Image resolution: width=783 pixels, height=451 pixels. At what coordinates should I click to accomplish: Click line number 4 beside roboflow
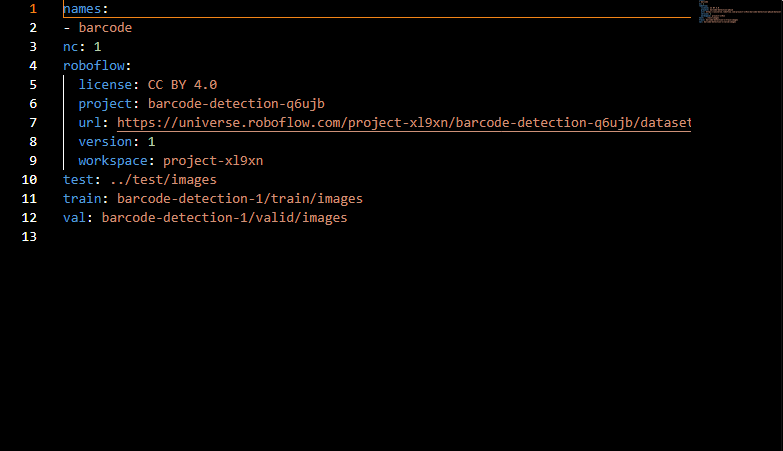pyautogui.click(x=33, y=66)
